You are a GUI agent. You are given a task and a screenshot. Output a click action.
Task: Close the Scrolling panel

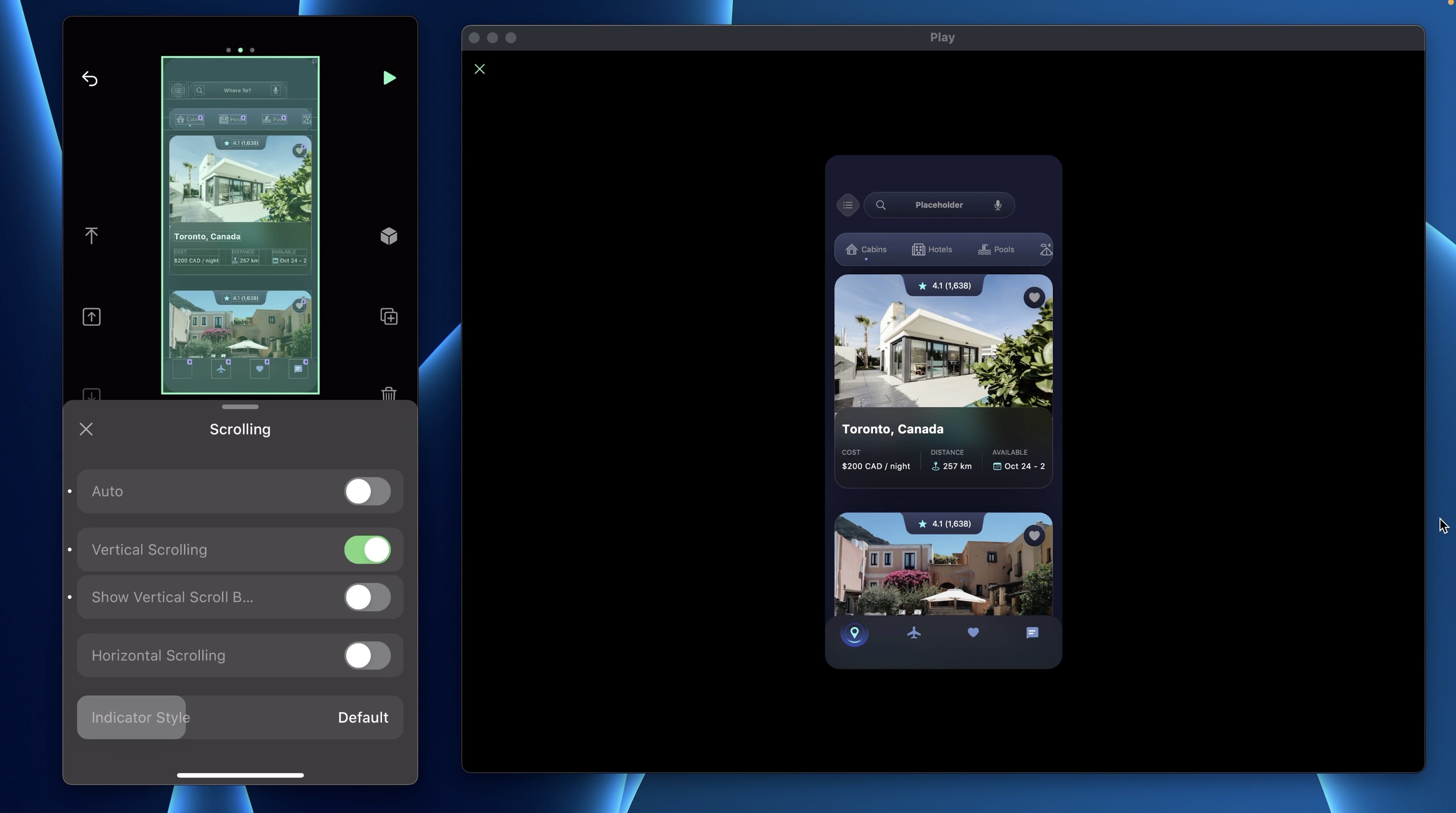click(x=86, y=429)
